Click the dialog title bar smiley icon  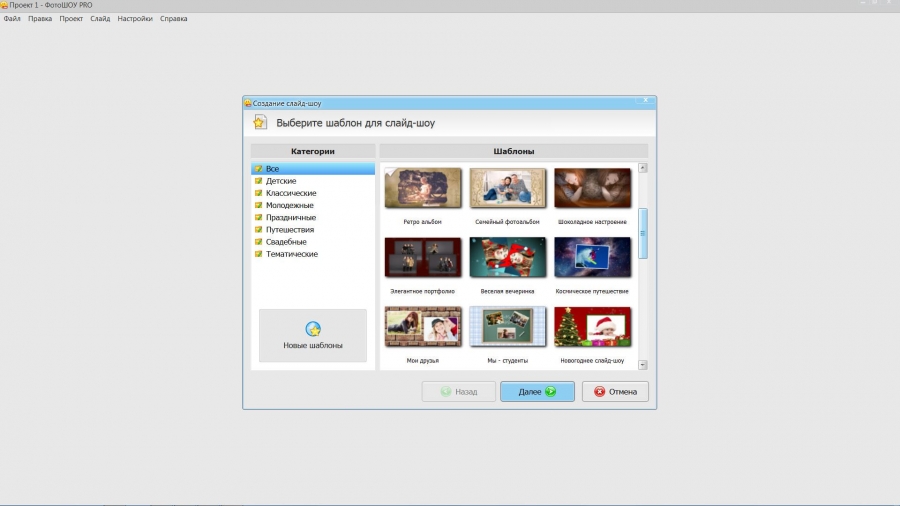(248, 103)
